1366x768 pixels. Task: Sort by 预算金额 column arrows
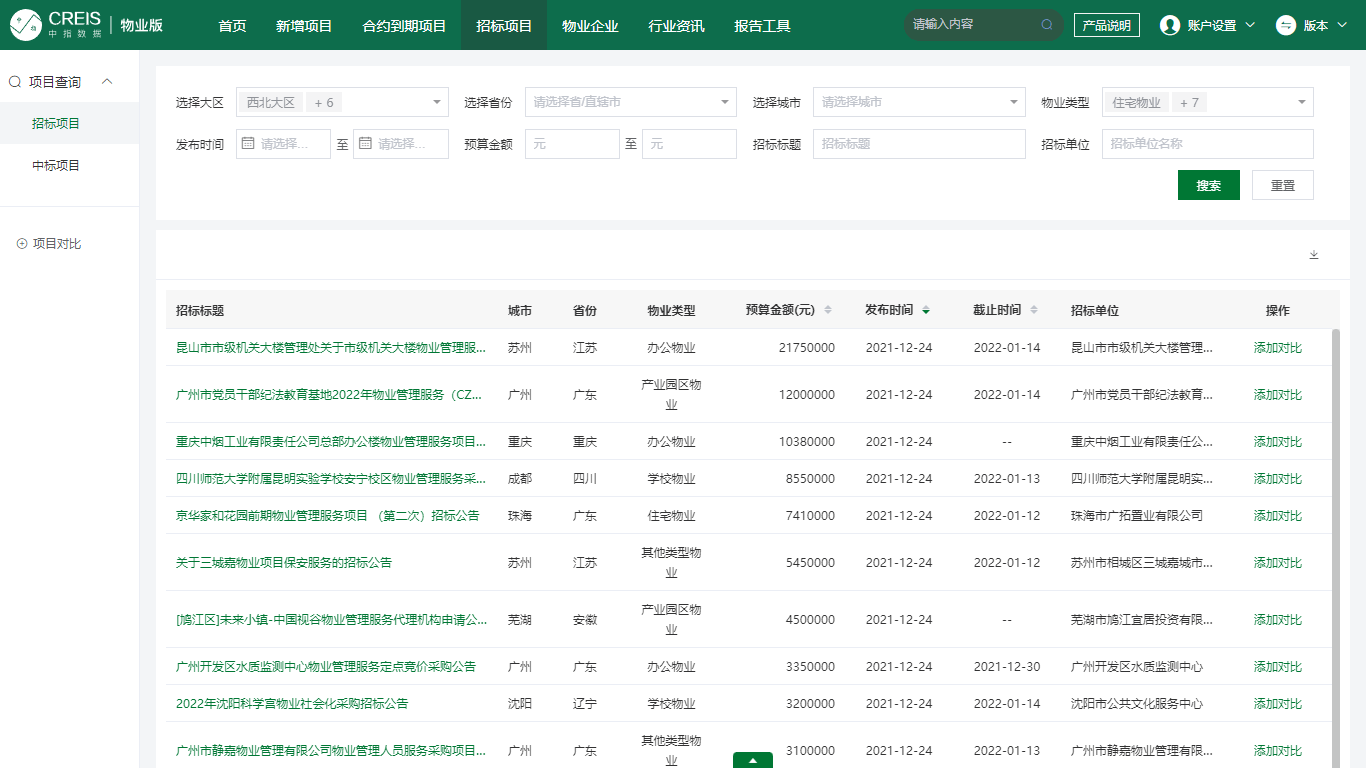pos(828,311)
